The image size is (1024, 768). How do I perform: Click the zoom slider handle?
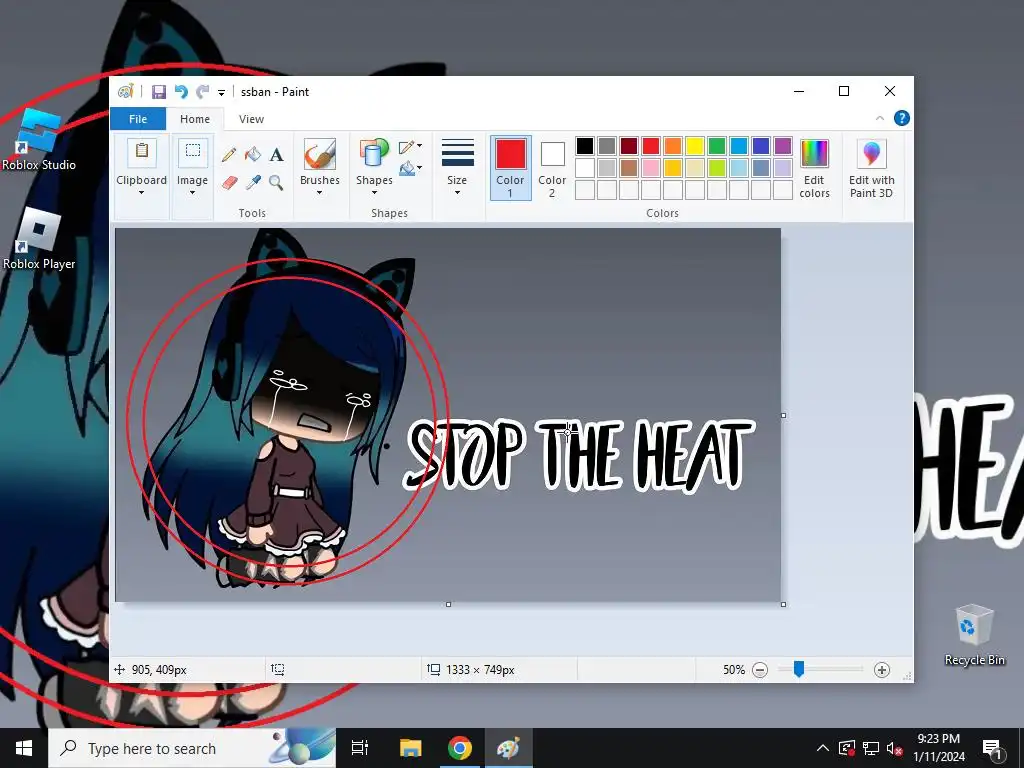click(x=799, y=669)
